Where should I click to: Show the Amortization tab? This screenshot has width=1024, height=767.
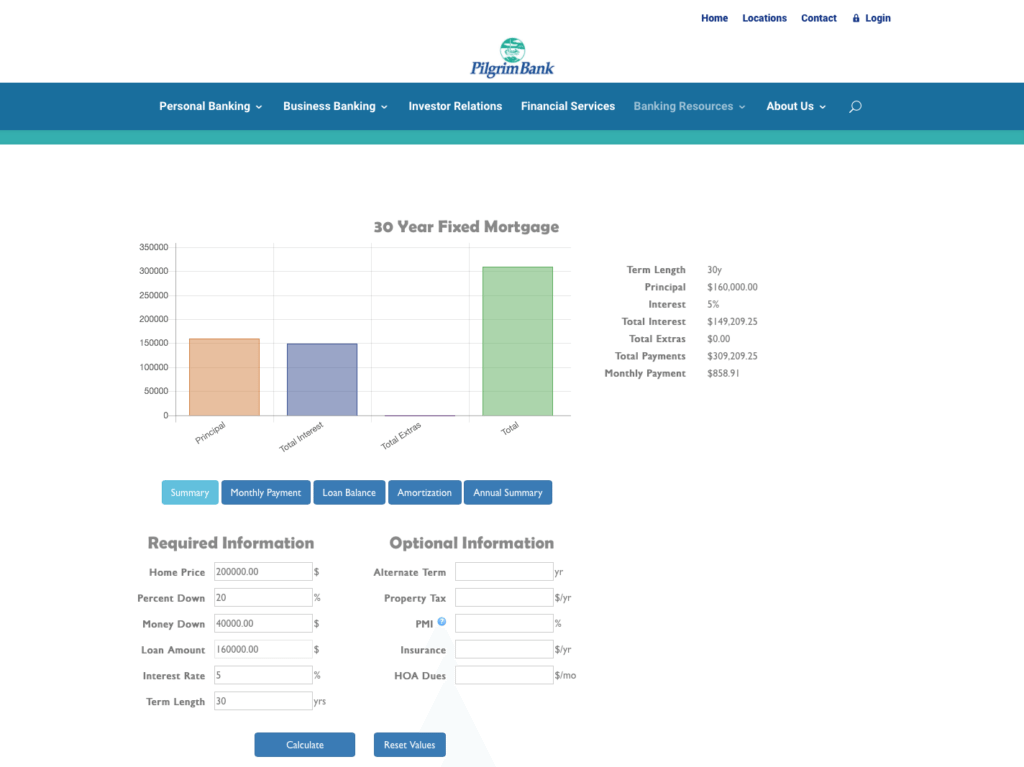pyautogui.click(x=424, y=493)
